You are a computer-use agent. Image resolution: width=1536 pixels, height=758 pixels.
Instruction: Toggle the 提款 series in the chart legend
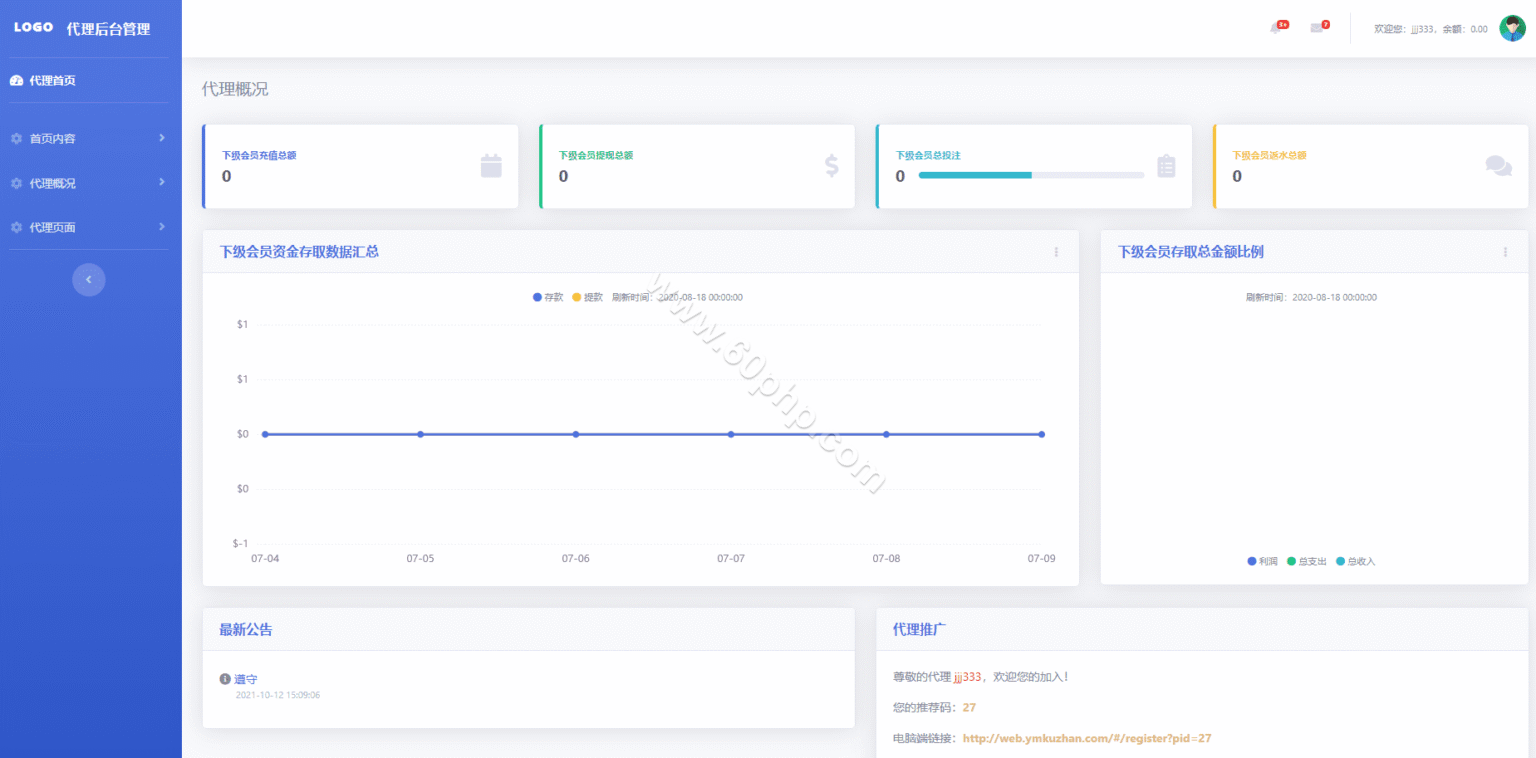(x=588, y=297)
